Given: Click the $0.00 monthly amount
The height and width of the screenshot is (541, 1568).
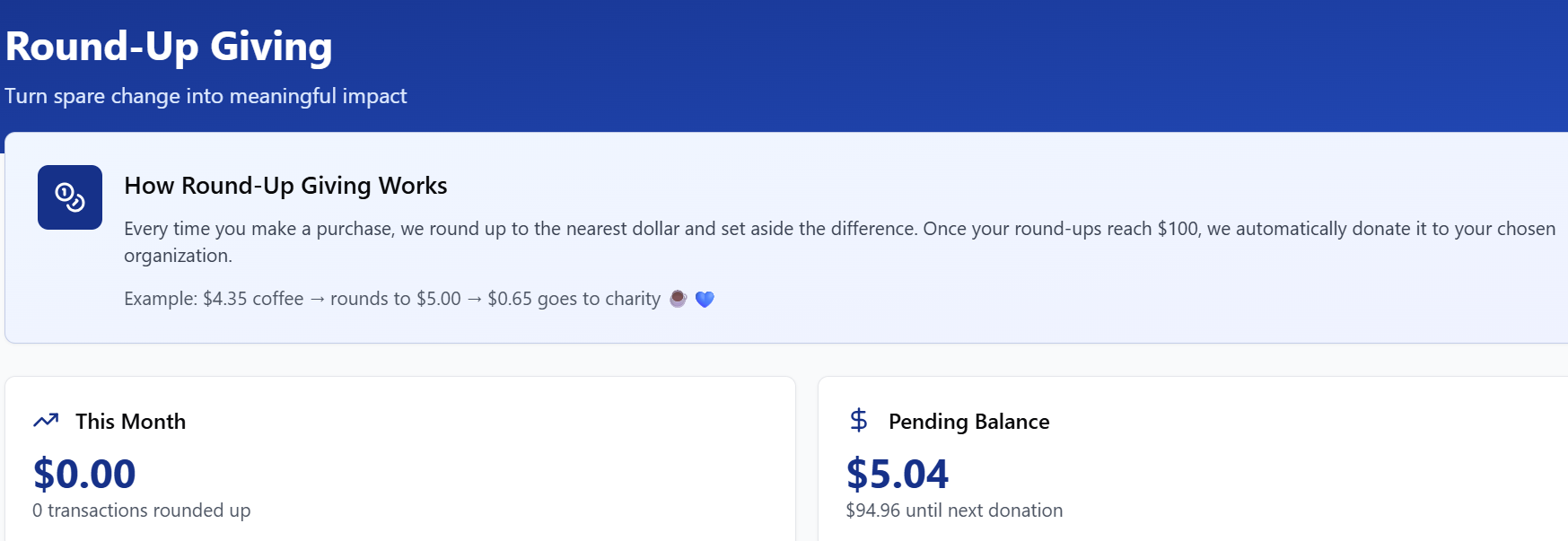Looking at the screenshot, I should pyautogui.click(x=84, y=474).
